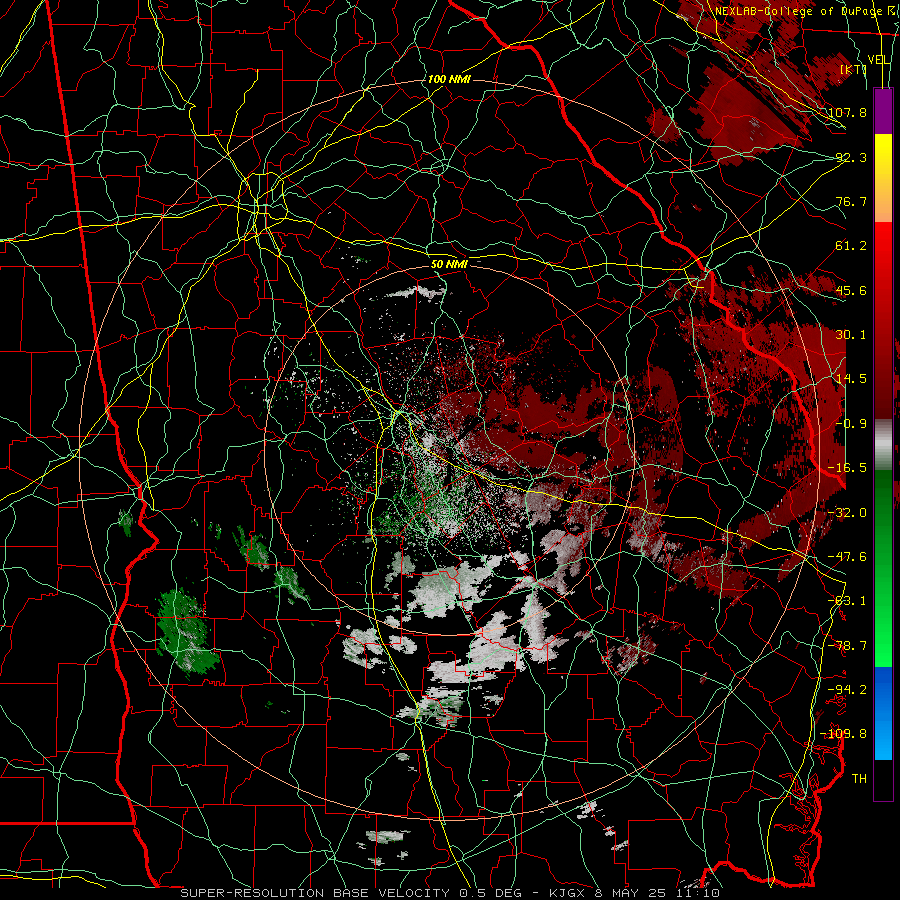Click the -32.0 value on velocity scale
900x900 pixels.
[847, 513]
